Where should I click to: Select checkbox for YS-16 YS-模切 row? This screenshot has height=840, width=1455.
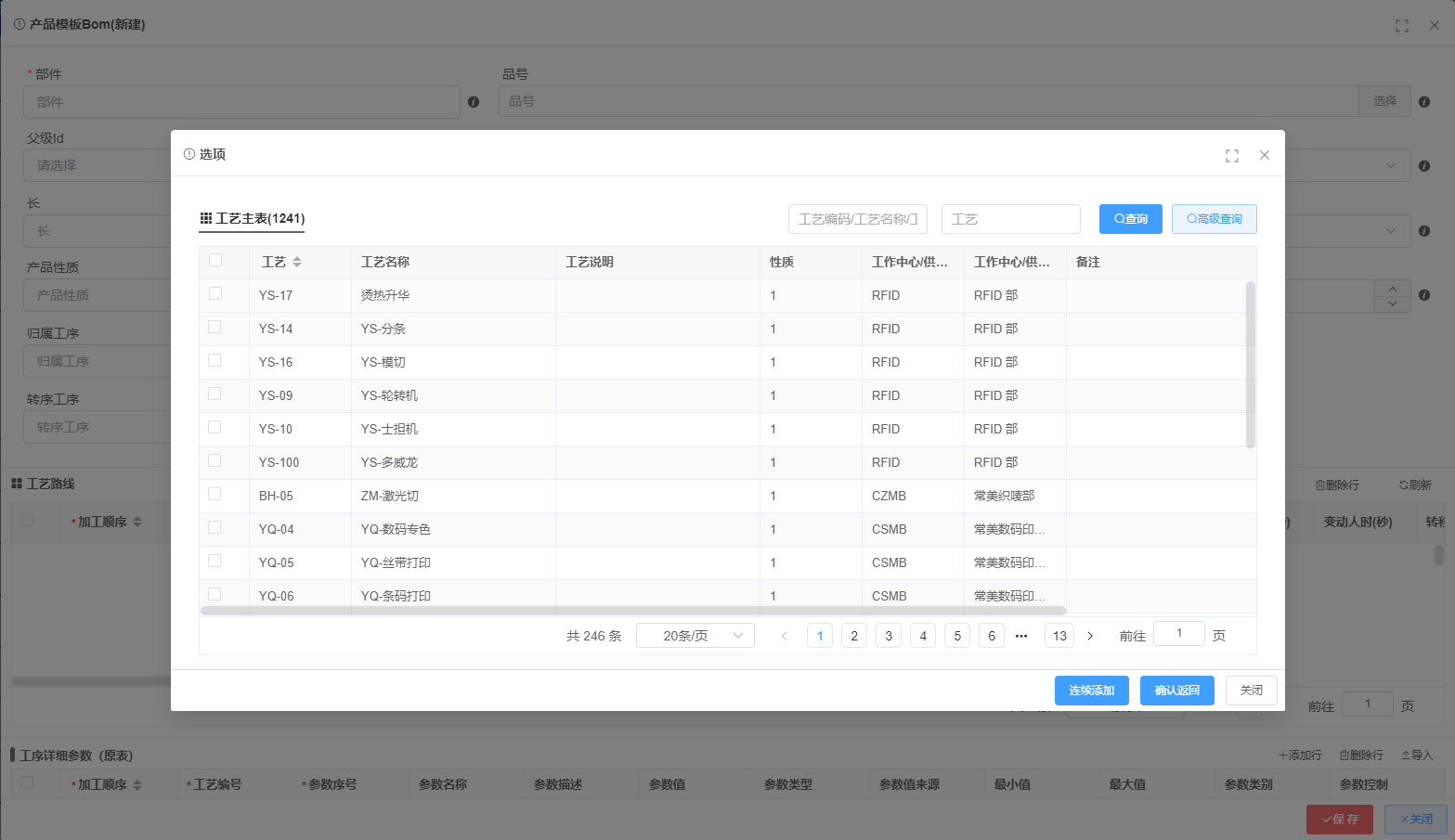[x=215, y=361]
